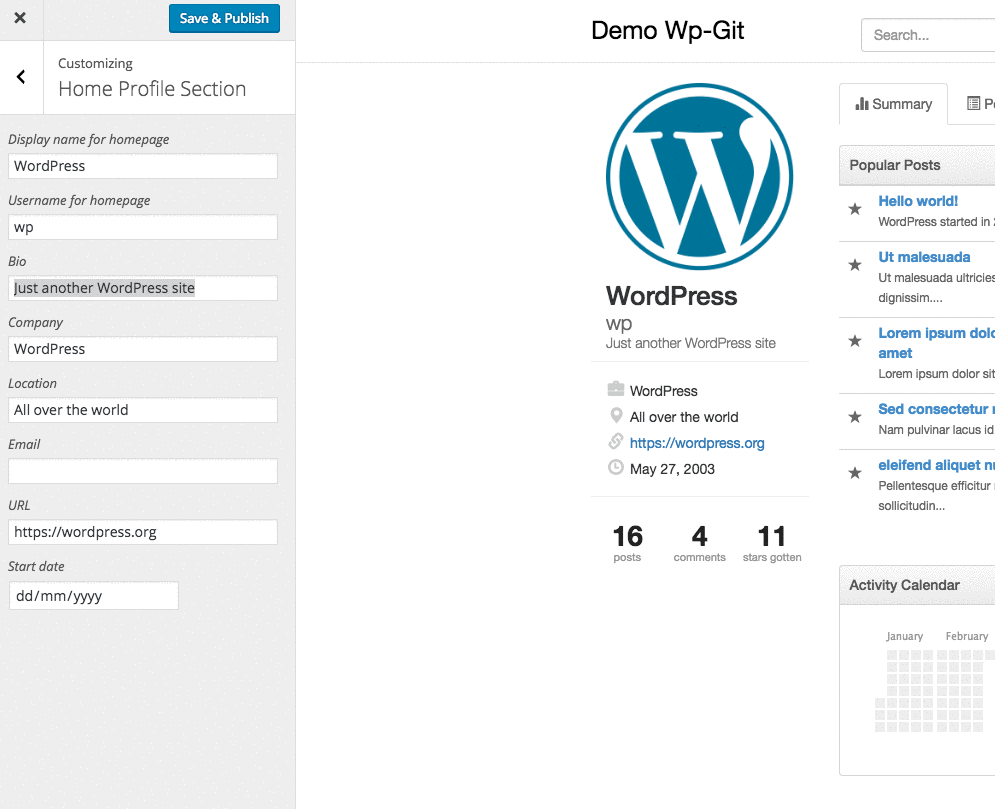Click the empty Email field
The width and height of the screenshot is (995, 809).
click(x=143, y=471)
